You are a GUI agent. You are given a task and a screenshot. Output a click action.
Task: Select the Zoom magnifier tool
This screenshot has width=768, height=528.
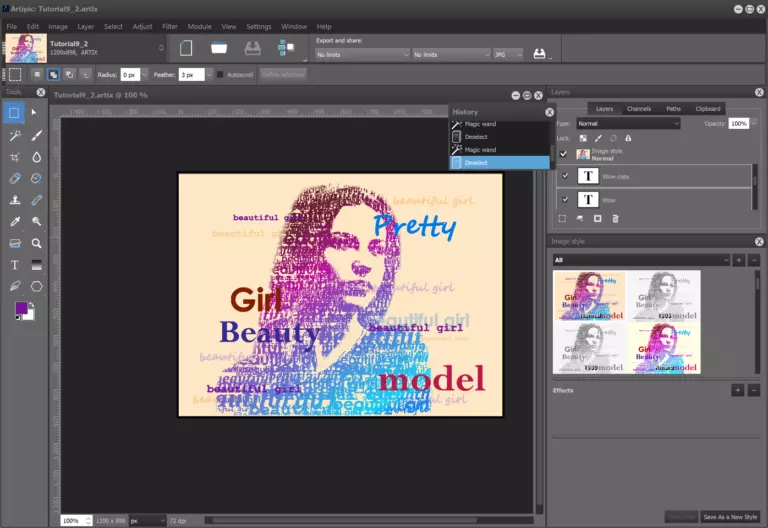coord(37,243)
